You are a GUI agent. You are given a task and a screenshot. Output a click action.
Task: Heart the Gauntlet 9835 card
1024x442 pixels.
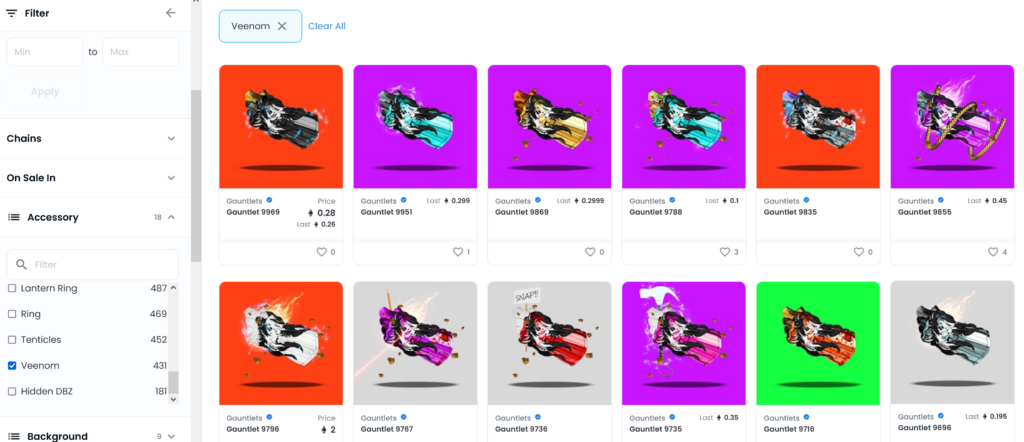pos(859,252)
